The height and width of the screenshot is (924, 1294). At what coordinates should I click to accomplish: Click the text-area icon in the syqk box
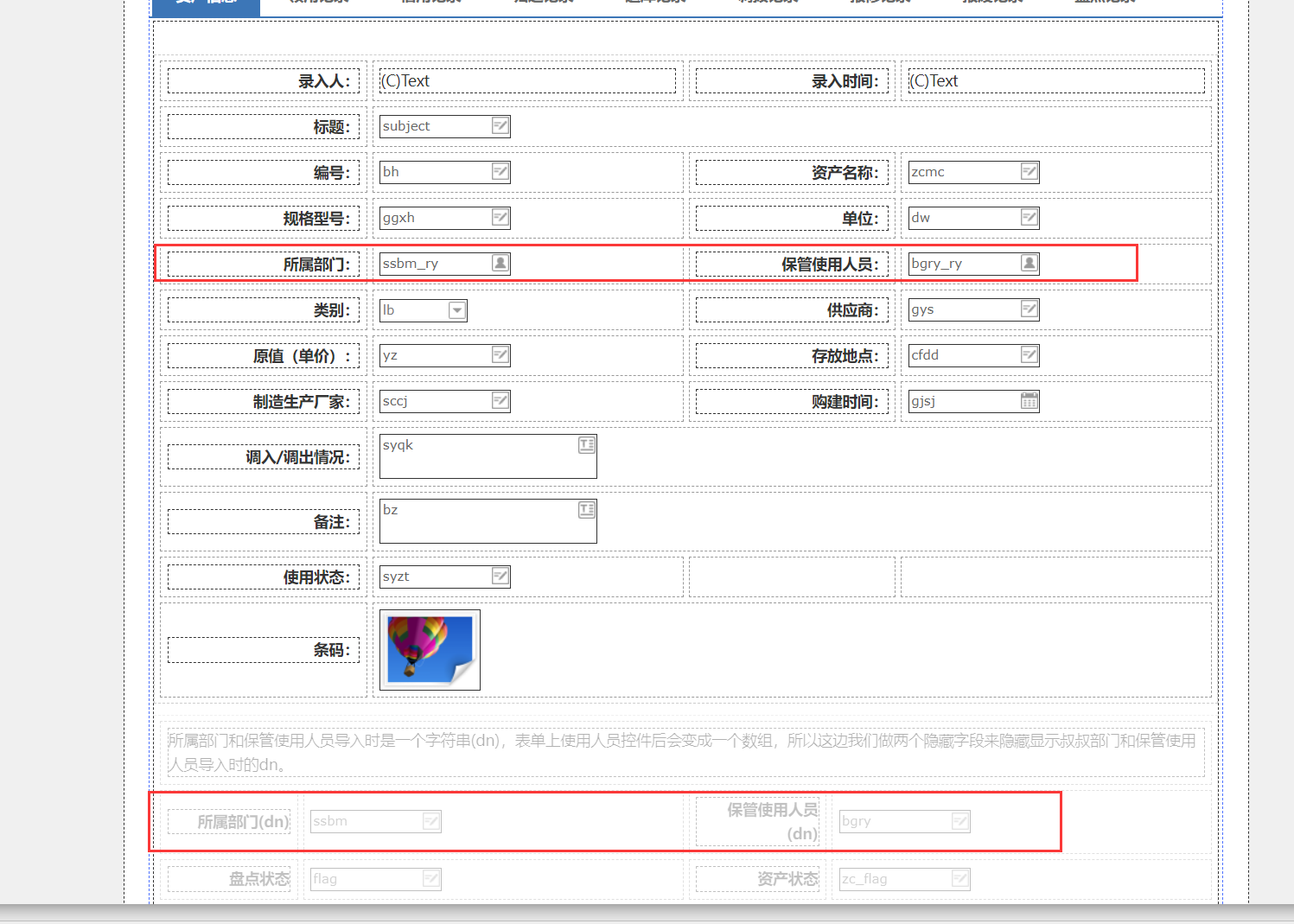pyautogui.click(x=587, y=445)
